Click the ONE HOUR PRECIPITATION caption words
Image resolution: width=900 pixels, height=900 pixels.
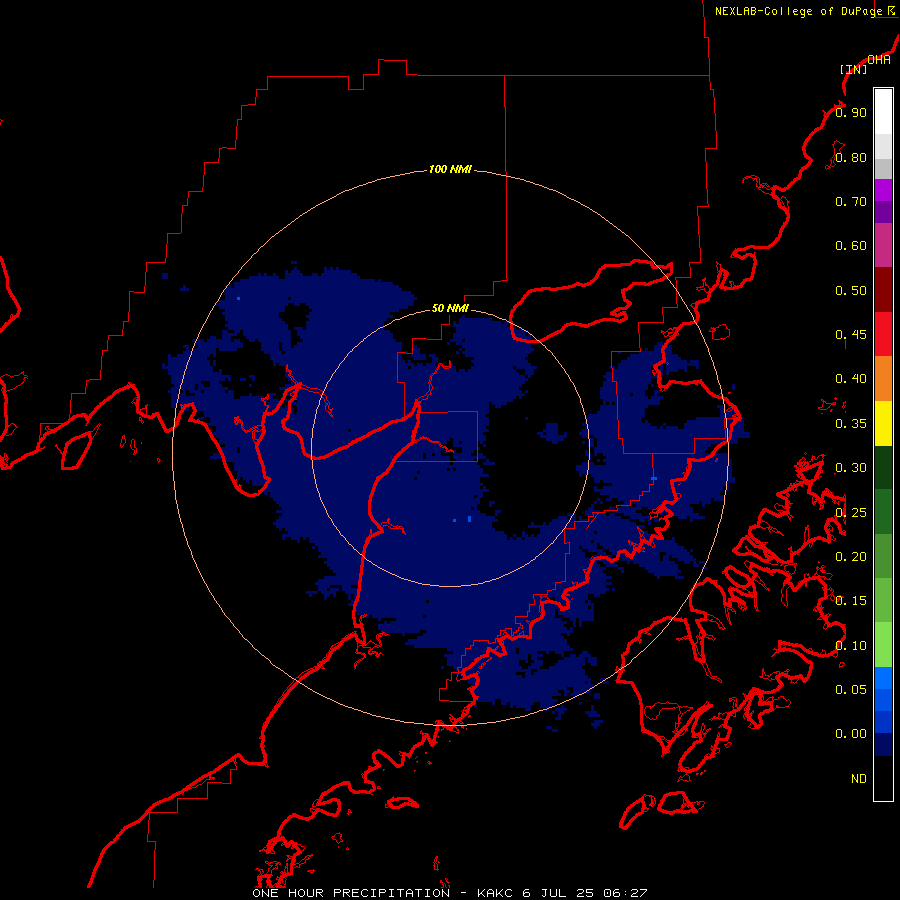tap(351, 893)
